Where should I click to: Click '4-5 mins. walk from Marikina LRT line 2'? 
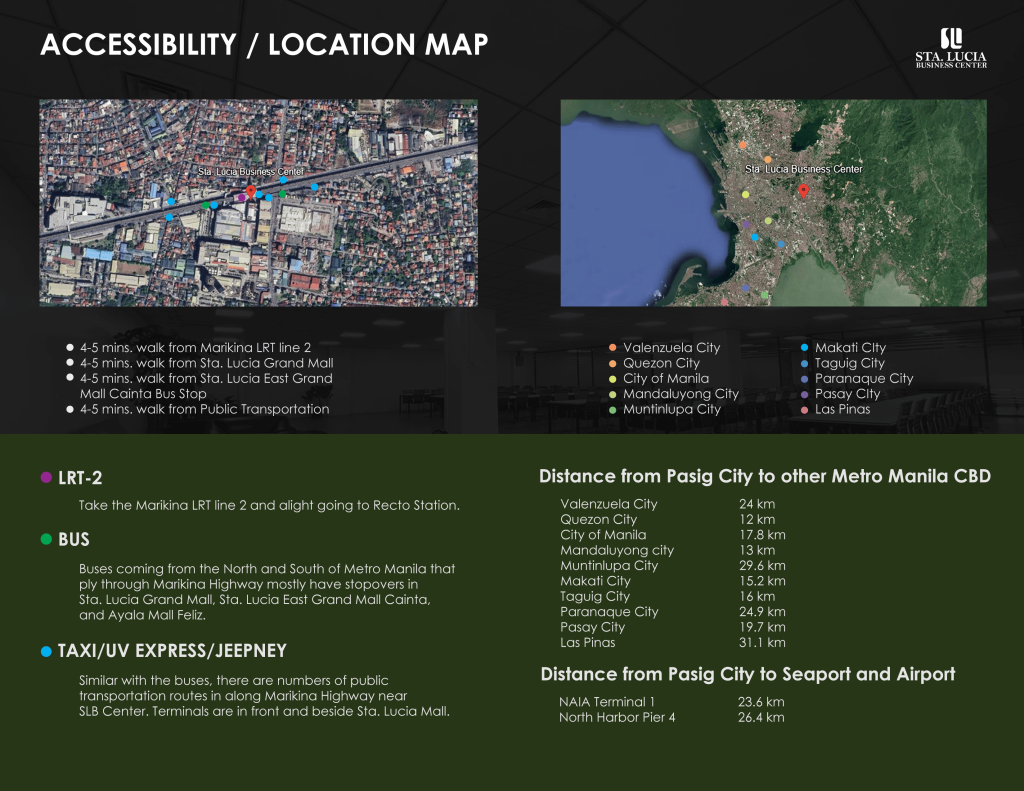[x=195, y=347]
